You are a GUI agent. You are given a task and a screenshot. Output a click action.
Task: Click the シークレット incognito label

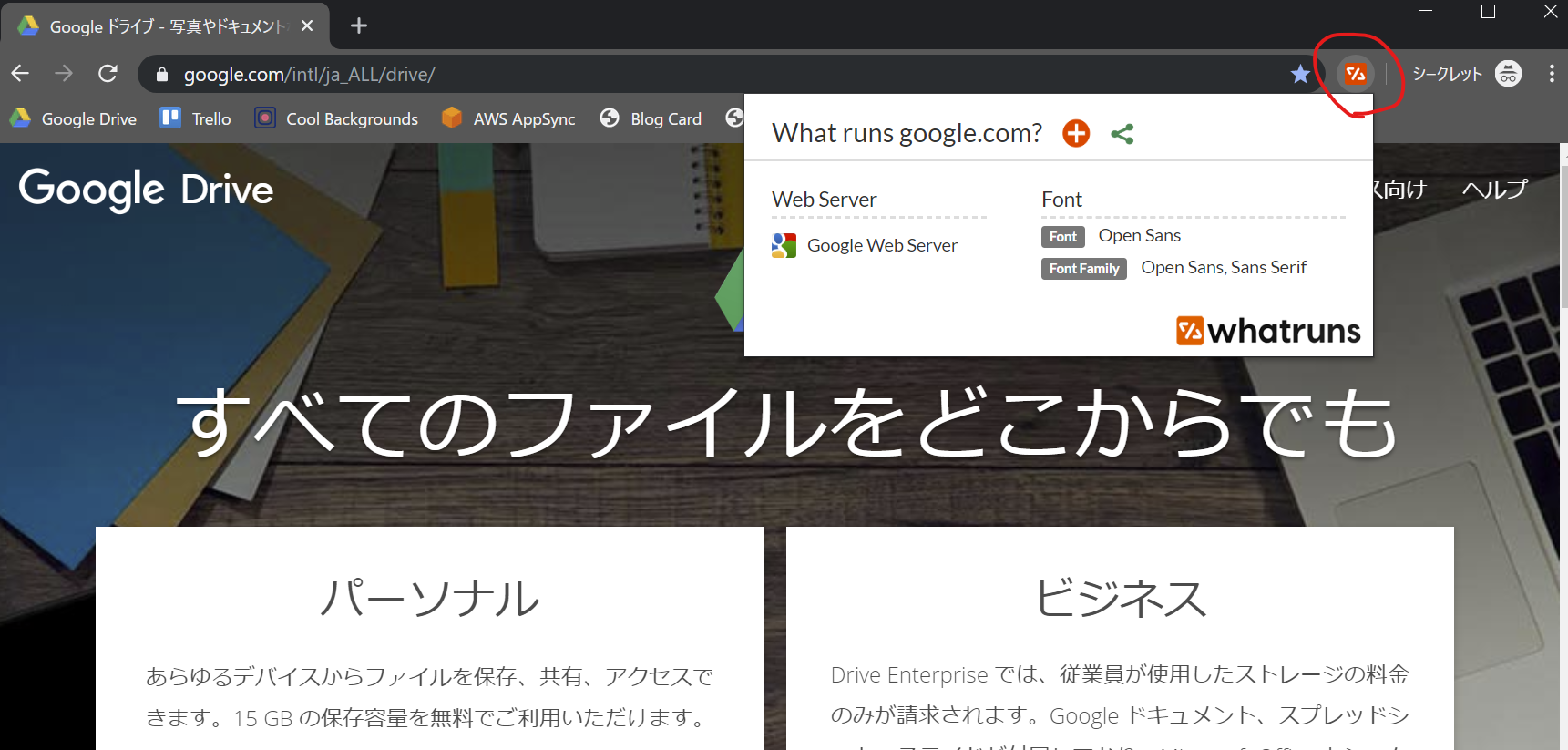coord(1448,75)
